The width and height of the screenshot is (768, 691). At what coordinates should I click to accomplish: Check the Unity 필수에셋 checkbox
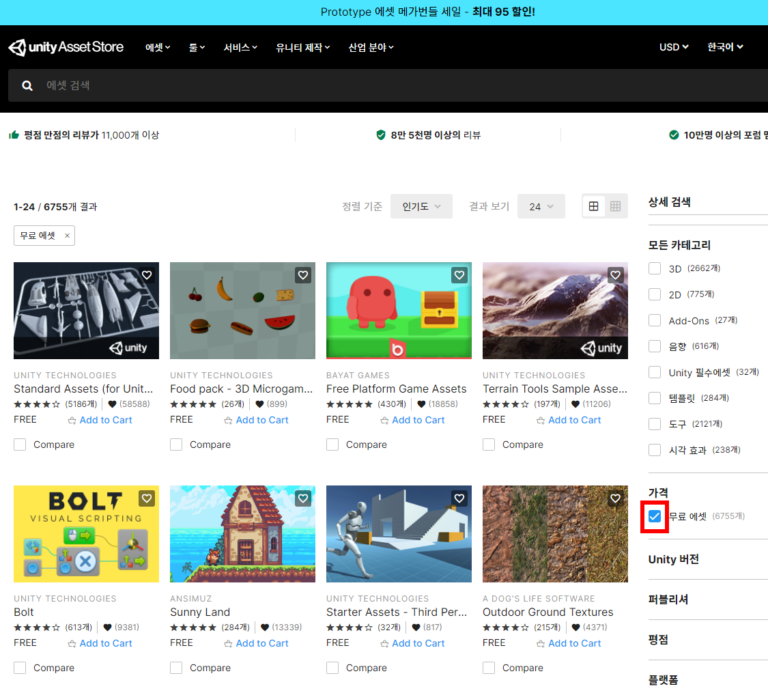click(x=654, y=372)
